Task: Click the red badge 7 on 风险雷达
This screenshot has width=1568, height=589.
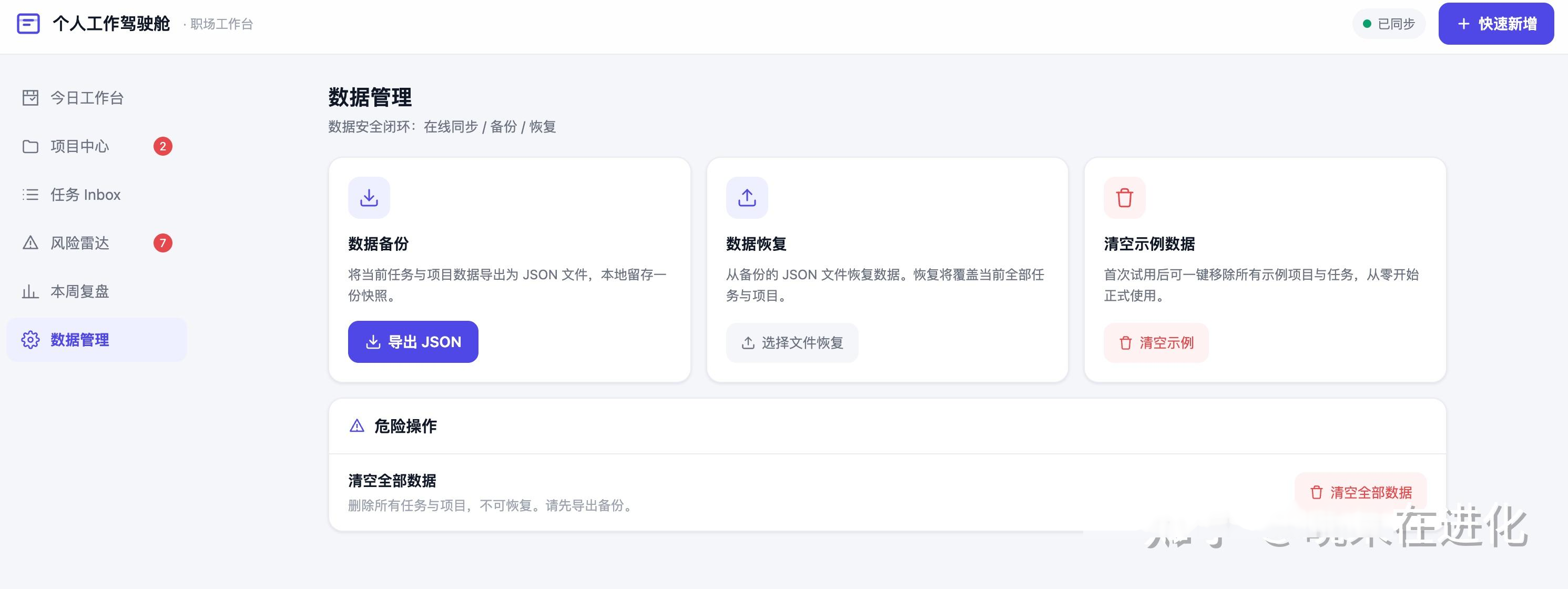Action: 162,243
